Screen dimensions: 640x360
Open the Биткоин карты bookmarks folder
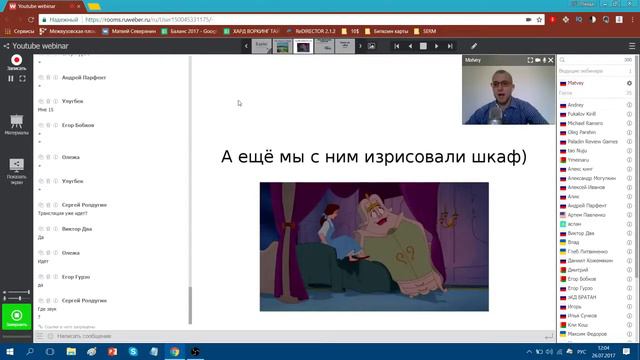(x=387, y=31)
